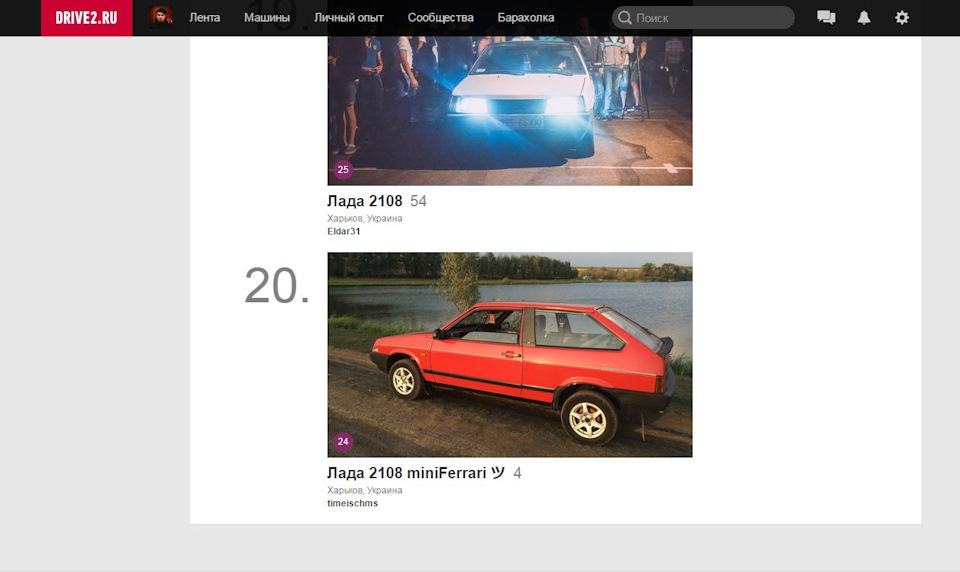960x572 pixels.
Task: Open the Лада 2108 car title link
Action: [x=365, y=201]
